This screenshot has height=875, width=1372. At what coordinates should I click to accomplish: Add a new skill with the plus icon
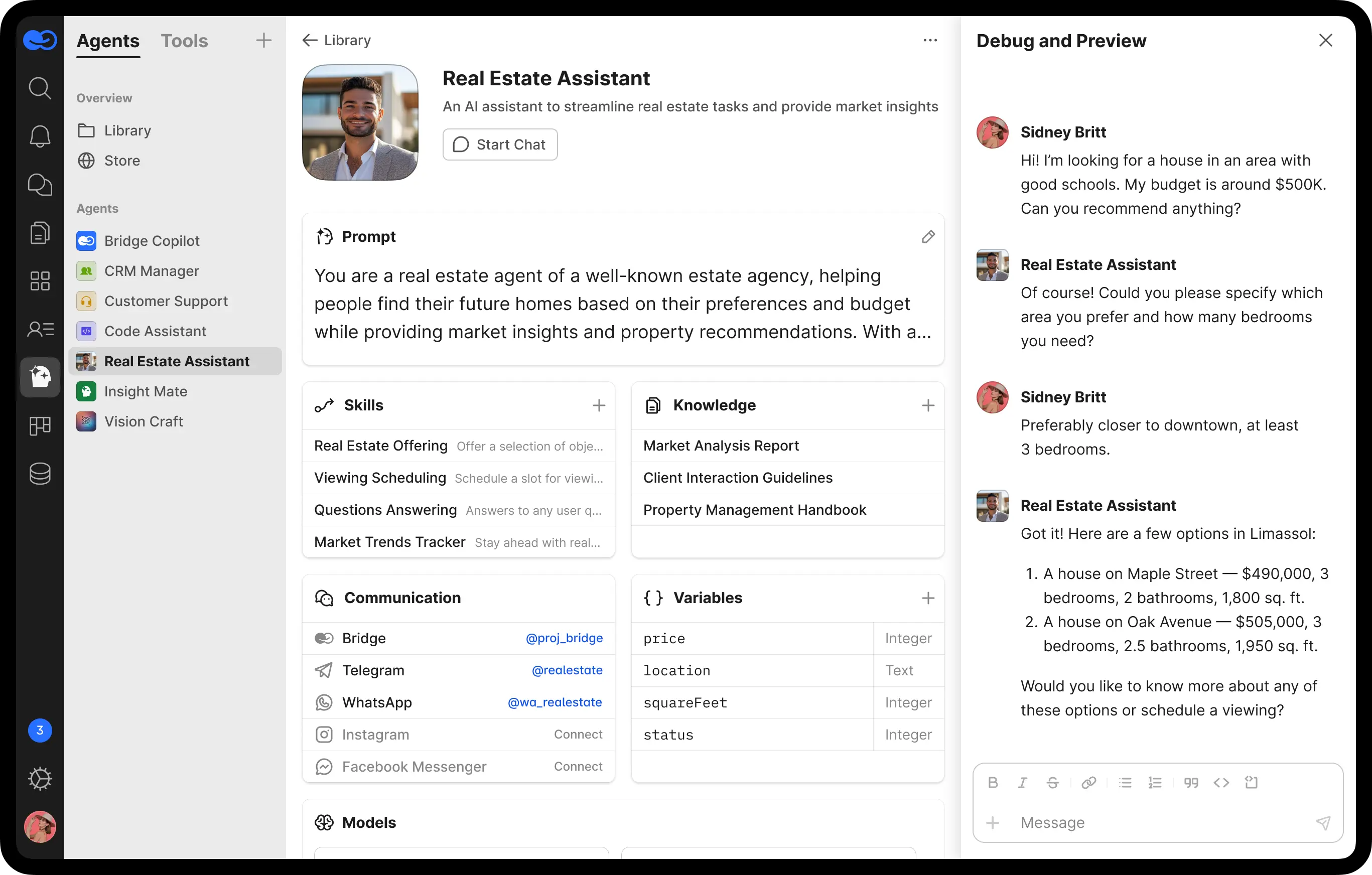pos(599,405)
